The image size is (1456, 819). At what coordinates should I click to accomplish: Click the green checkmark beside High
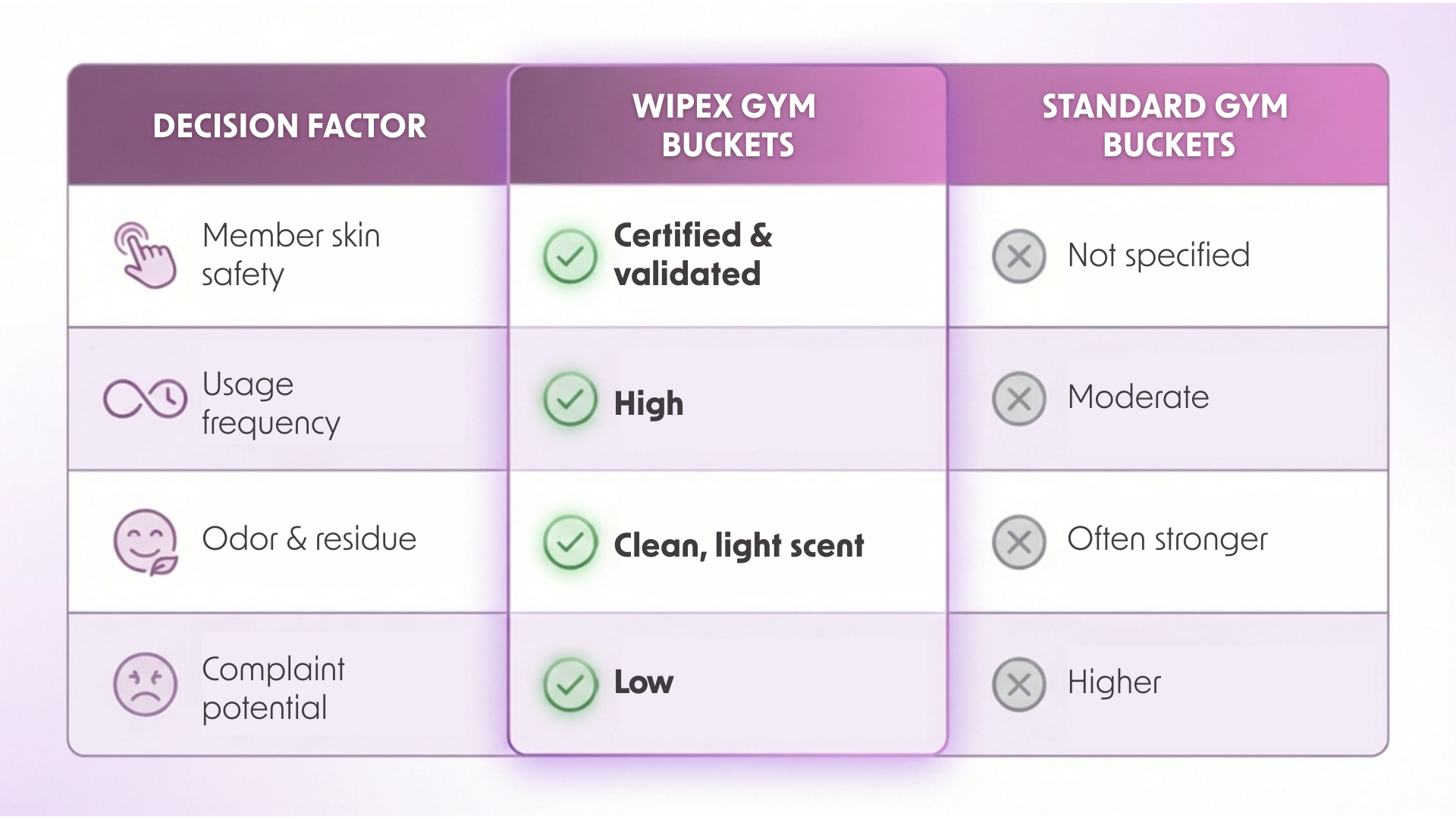click(x=570, y=399)
